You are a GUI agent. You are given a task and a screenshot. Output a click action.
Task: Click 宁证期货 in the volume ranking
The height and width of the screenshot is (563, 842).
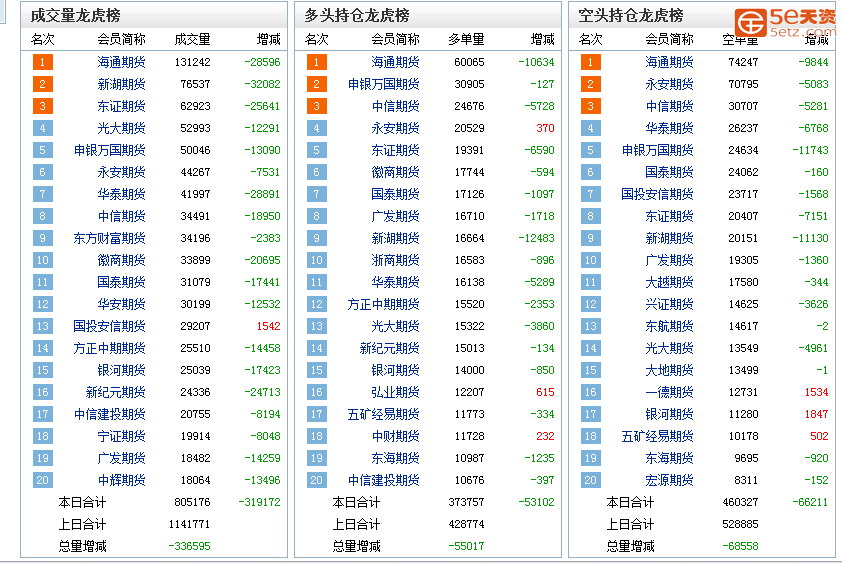pyautogui.click(x=121, y=437)
